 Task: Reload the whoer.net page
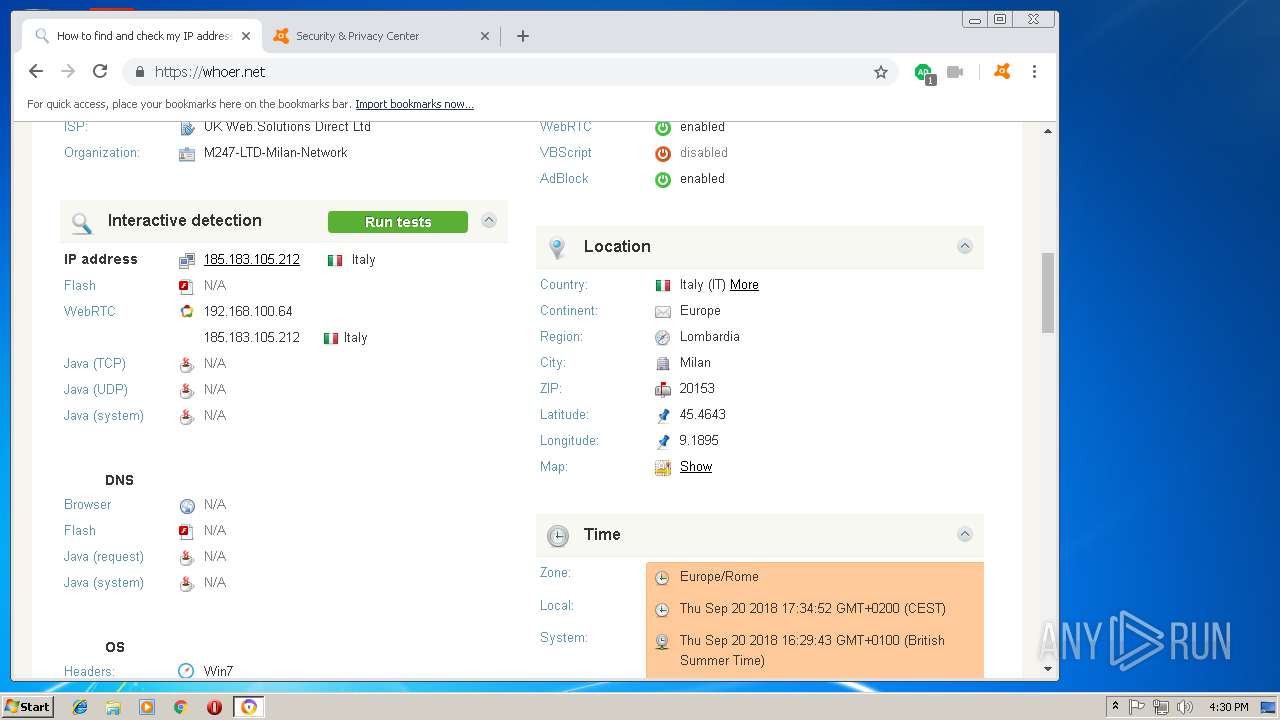coord(100,71)
